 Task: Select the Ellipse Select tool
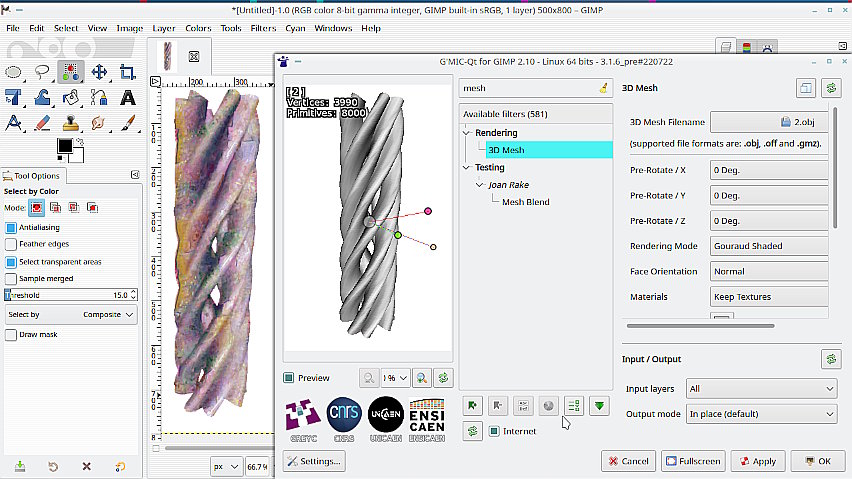tap(14, 72)
